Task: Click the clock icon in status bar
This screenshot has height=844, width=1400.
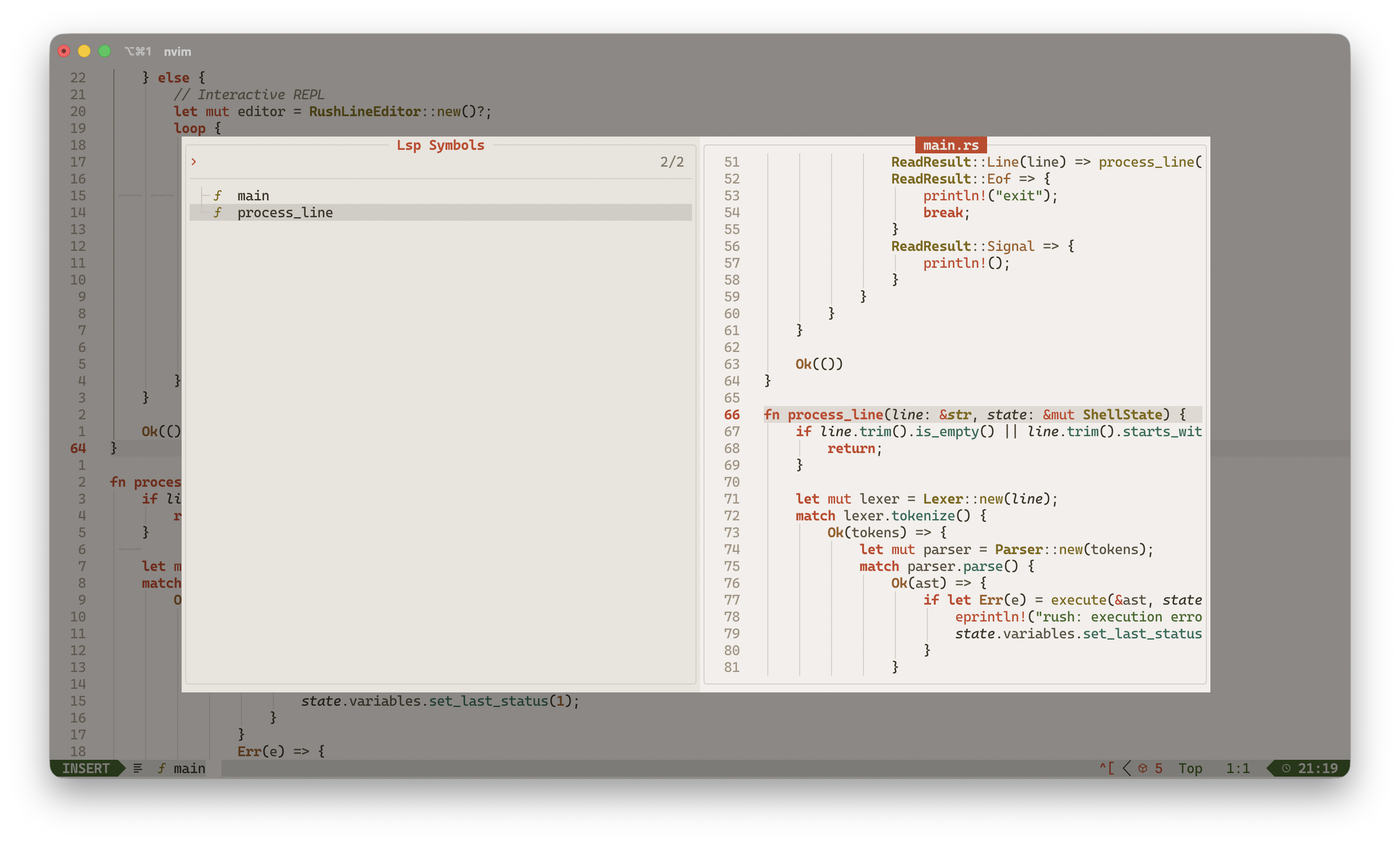Action: click(x=1287, y=768)
